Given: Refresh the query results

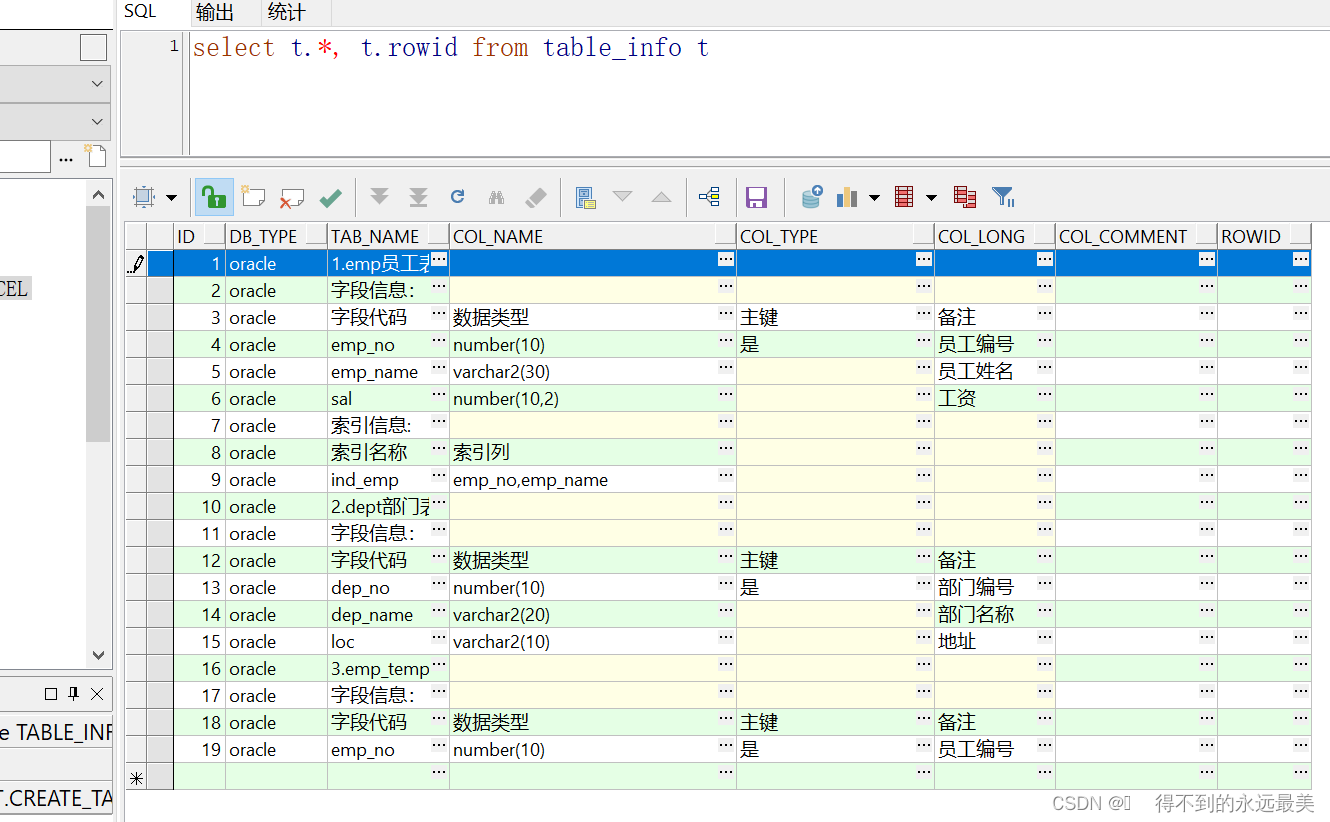Looking at the screenshot, I should [x=458, y=197].
